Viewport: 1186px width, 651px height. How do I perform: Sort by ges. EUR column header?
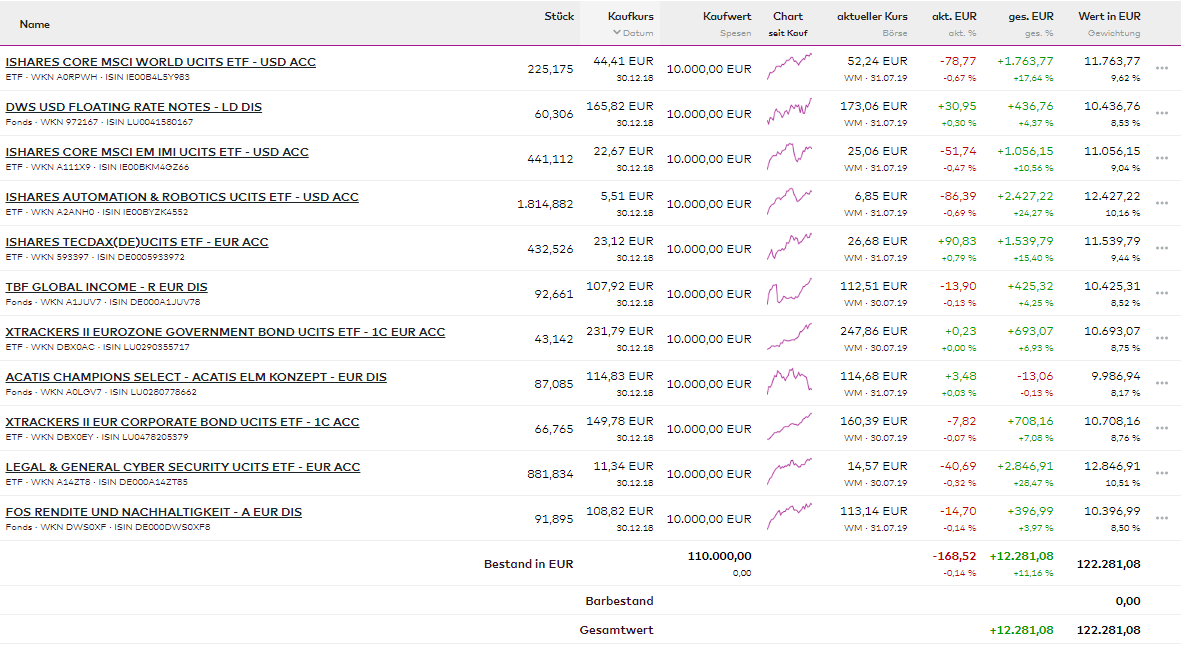[1030, 16]
